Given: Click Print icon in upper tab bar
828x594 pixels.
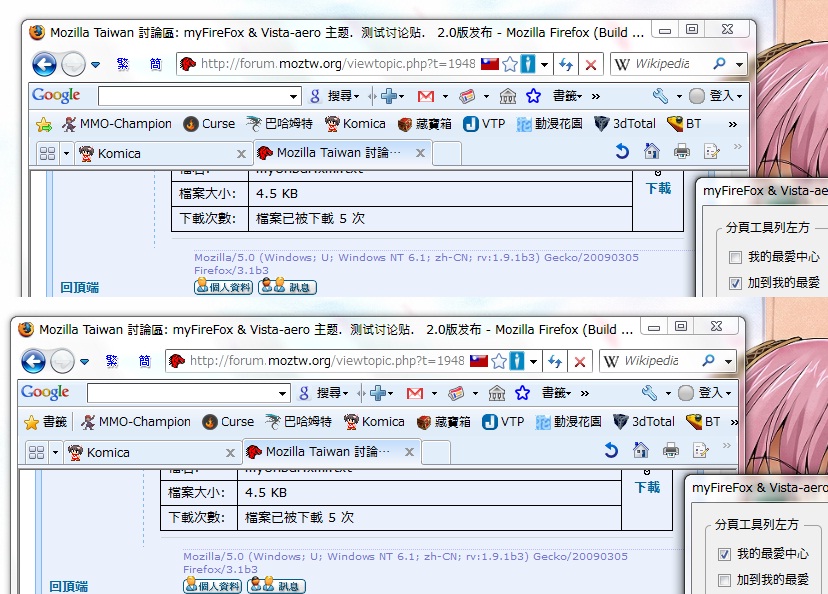Looking at the screenshot, I should pos(682,152).
